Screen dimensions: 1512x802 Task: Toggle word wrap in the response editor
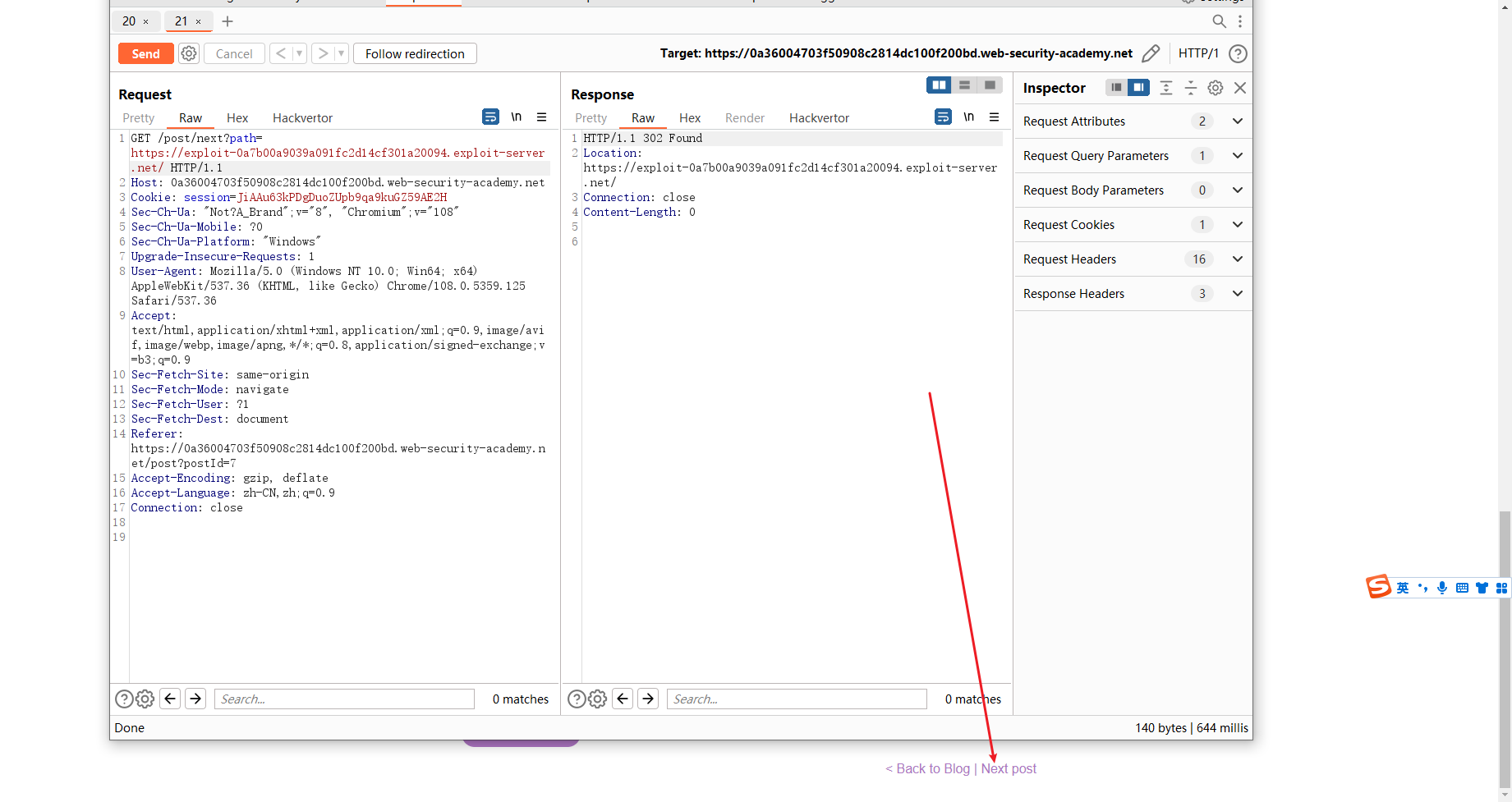[942, 117]
